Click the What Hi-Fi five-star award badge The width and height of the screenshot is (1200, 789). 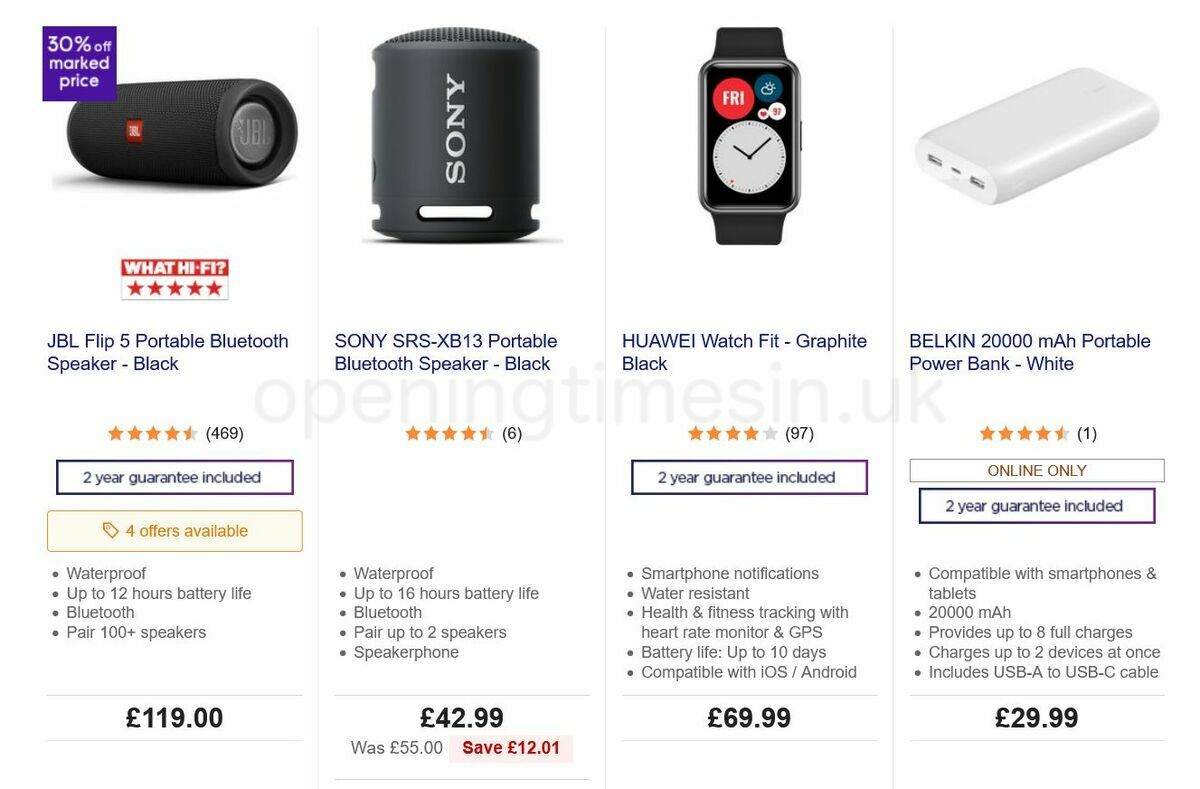pyautogui.click(x=175, y=279)
